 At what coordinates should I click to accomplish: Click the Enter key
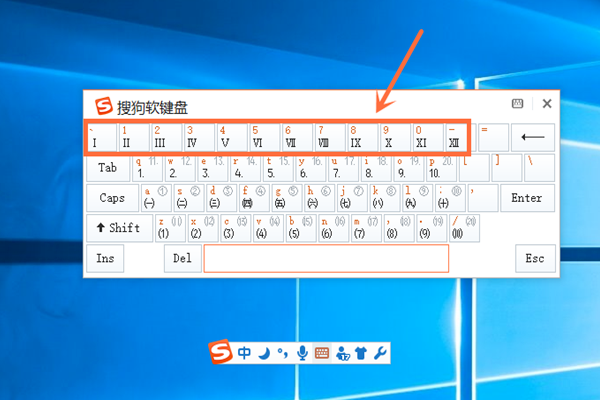527,198
